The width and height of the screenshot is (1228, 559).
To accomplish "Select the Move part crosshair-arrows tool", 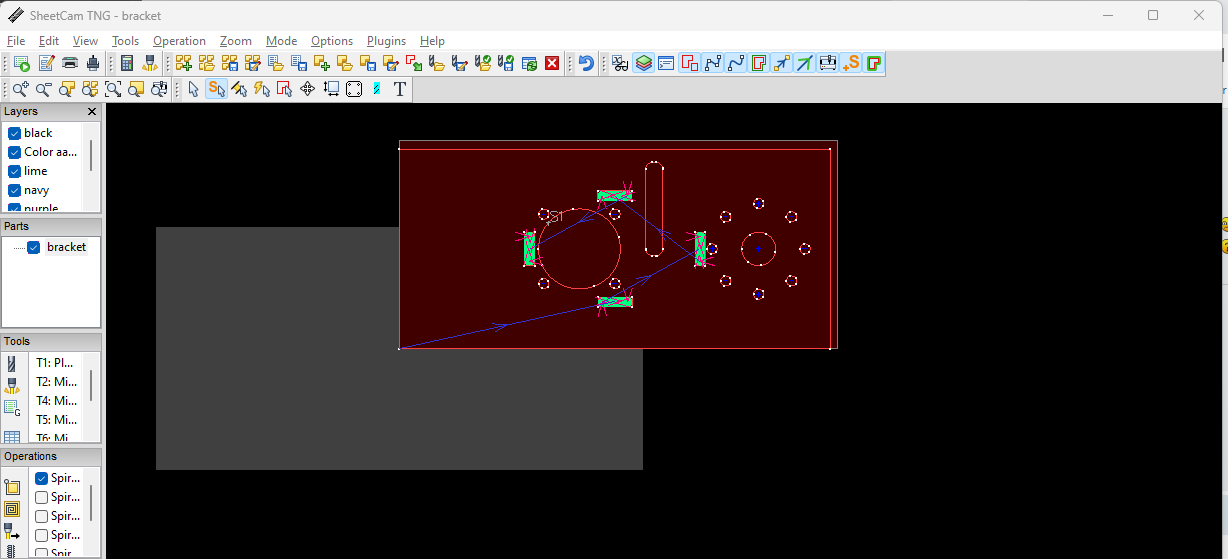I will (x=307, y=89).
